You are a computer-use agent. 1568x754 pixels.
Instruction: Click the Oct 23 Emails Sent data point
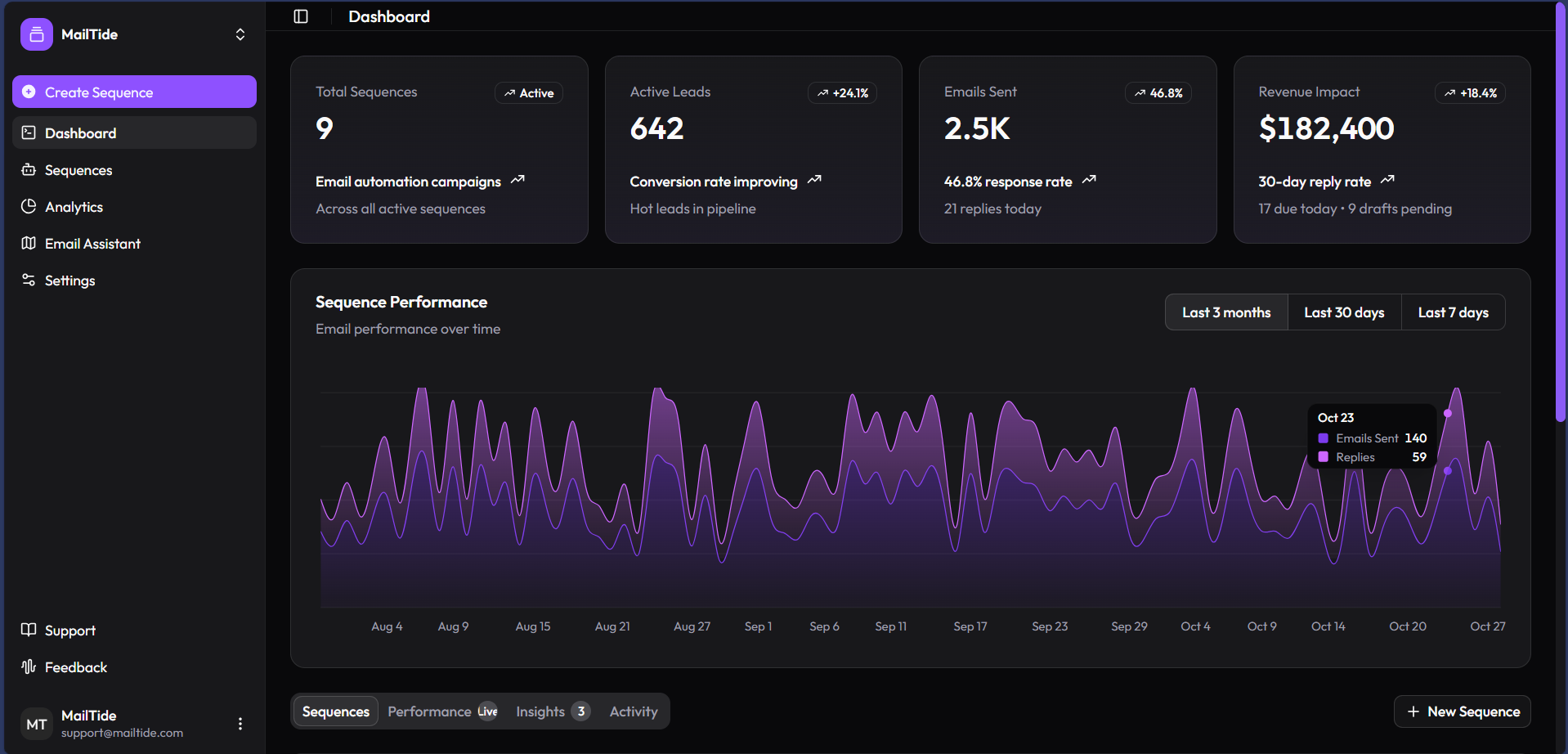[x=1448, y=414]
